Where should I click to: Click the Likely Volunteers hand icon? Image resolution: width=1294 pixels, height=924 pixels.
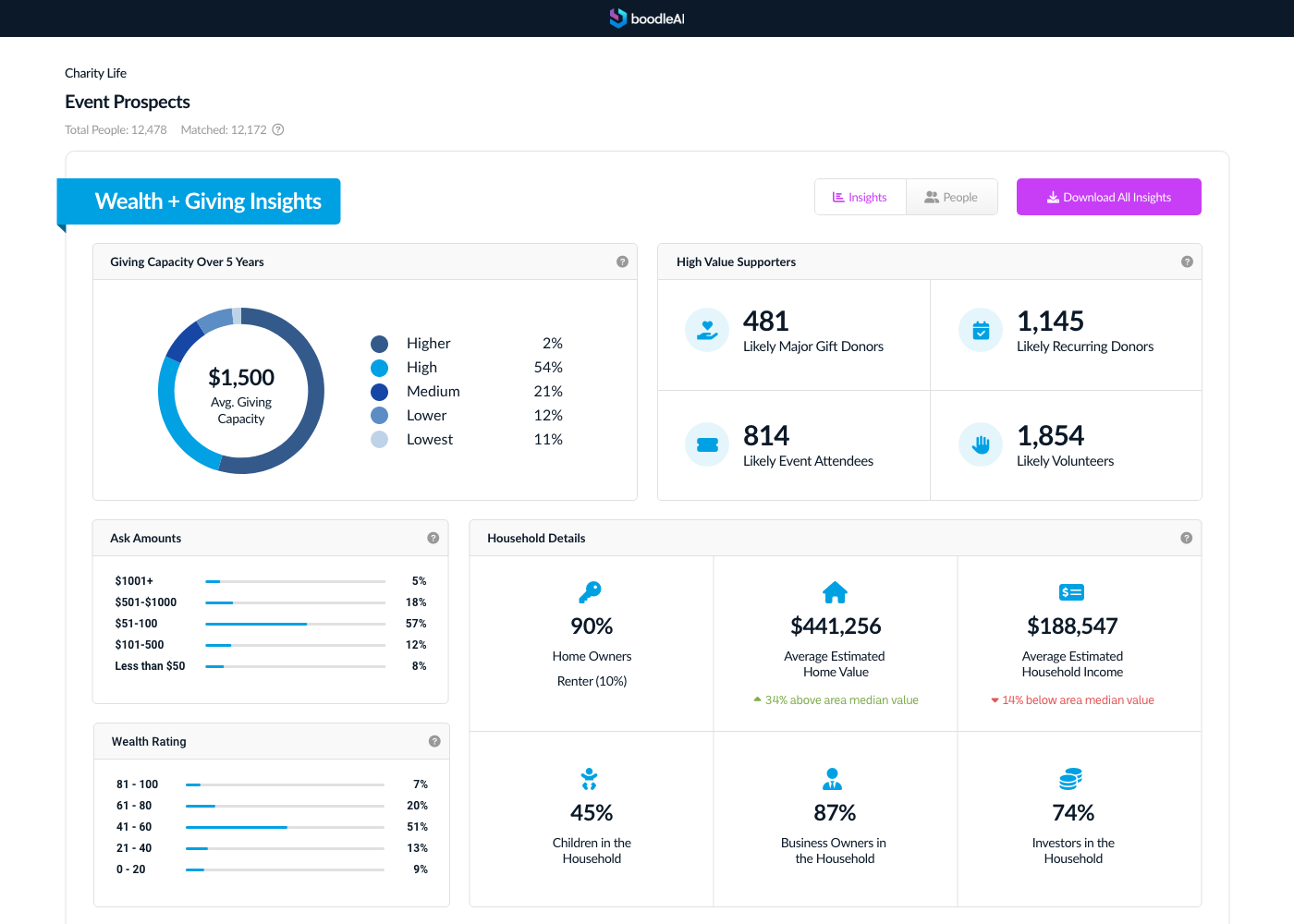tap(981, 444)
